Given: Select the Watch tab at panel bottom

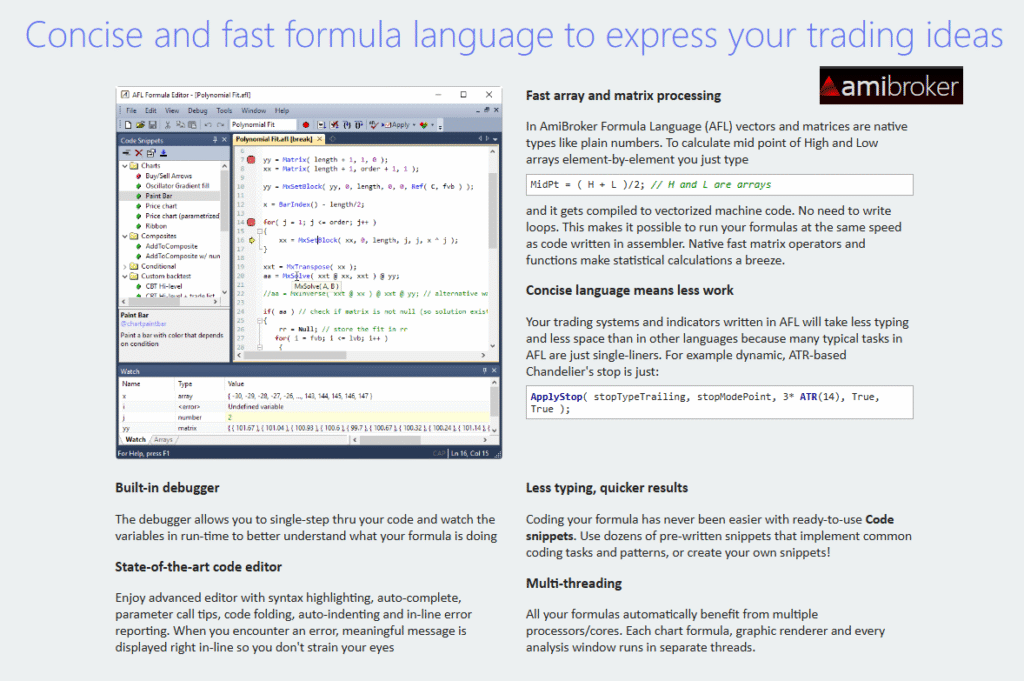Looking at the screenshot, I should click(135, 439).
